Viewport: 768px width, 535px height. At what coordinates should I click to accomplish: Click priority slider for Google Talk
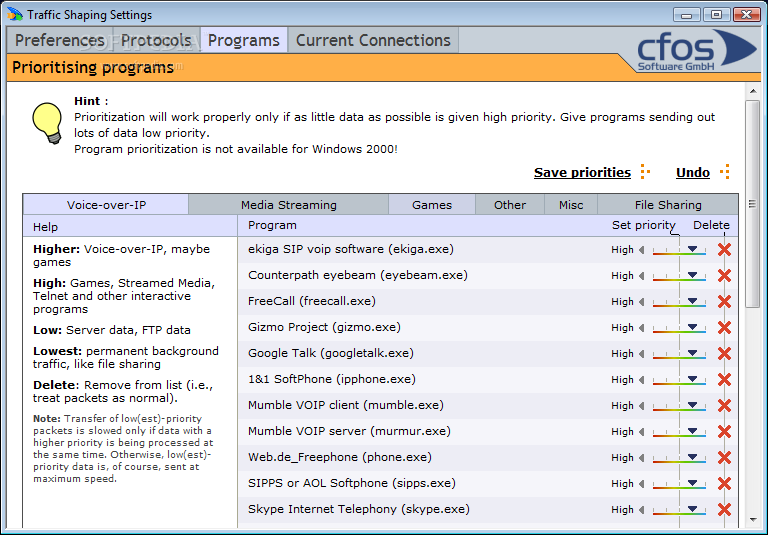(x=679, y=354)
